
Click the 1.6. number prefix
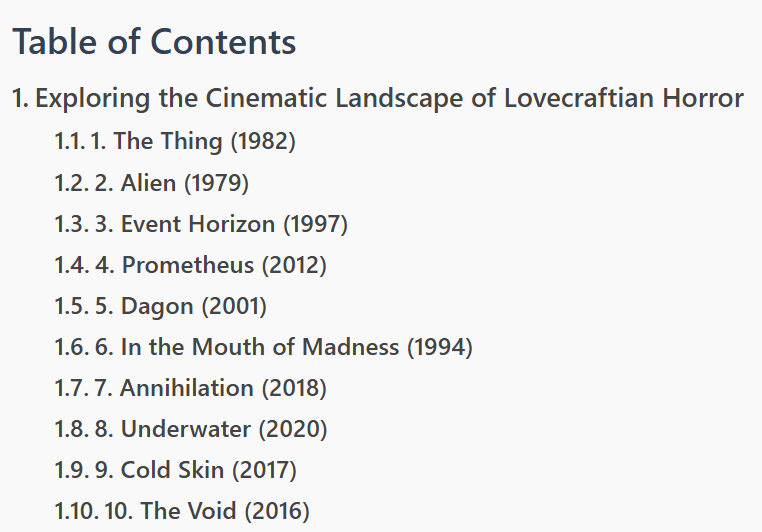coord(71,347)
